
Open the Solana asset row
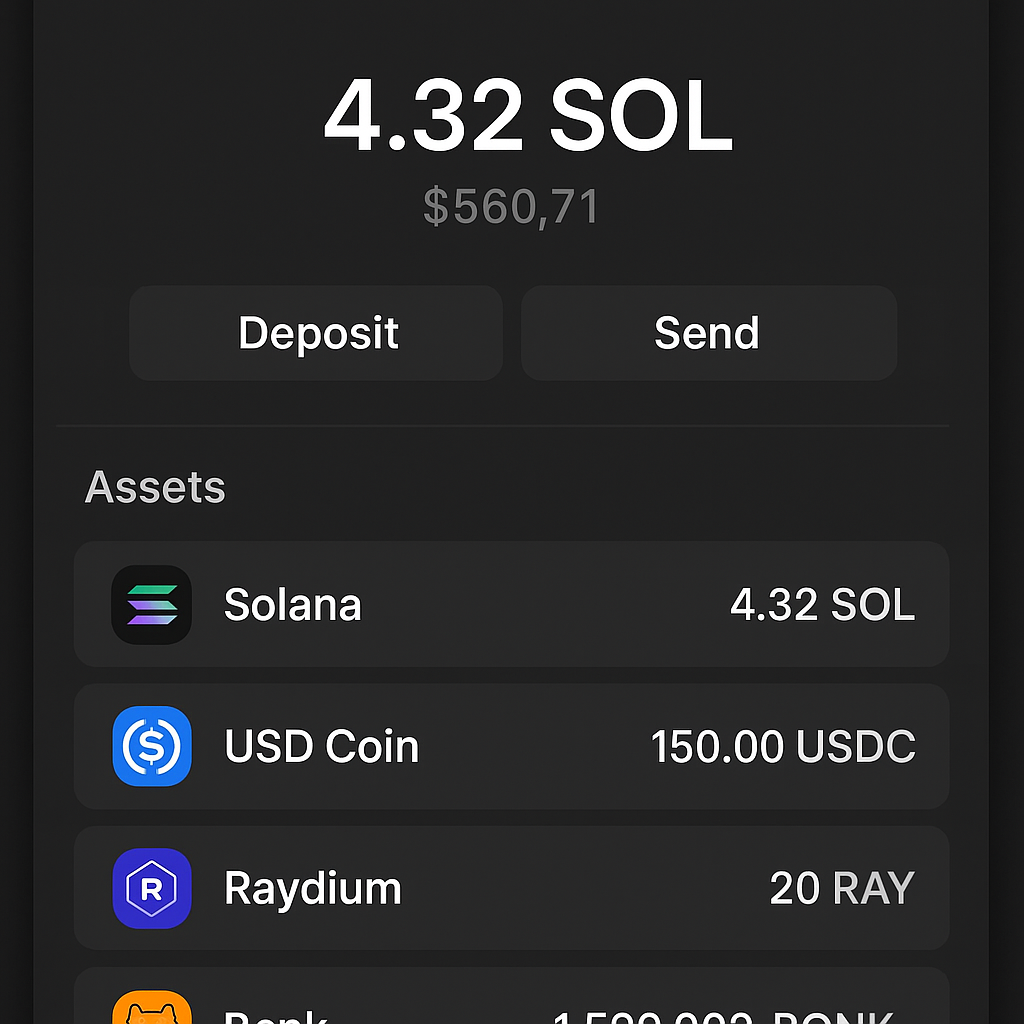(x=512, y=604)
